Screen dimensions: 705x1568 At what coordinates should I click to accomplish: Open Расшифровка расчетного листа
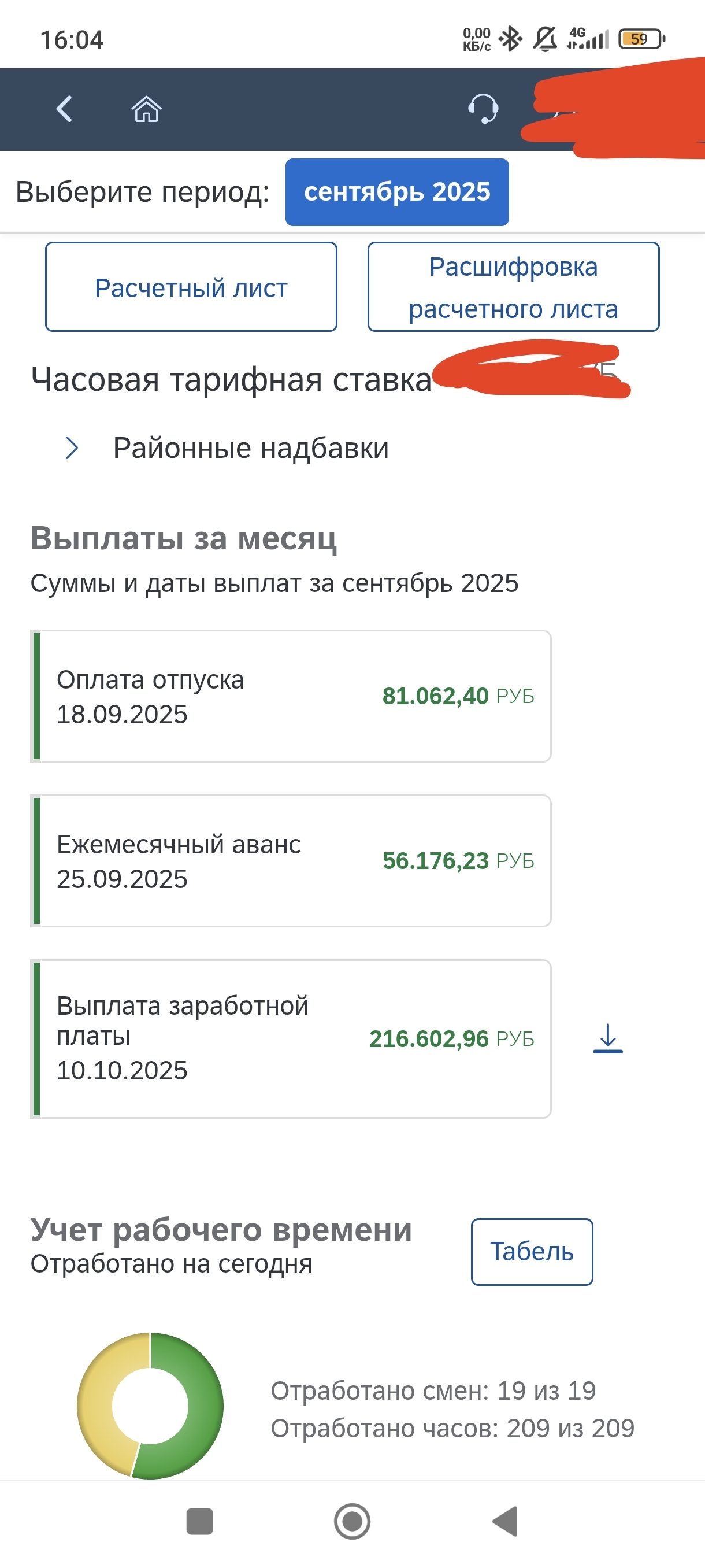(513, 287)
